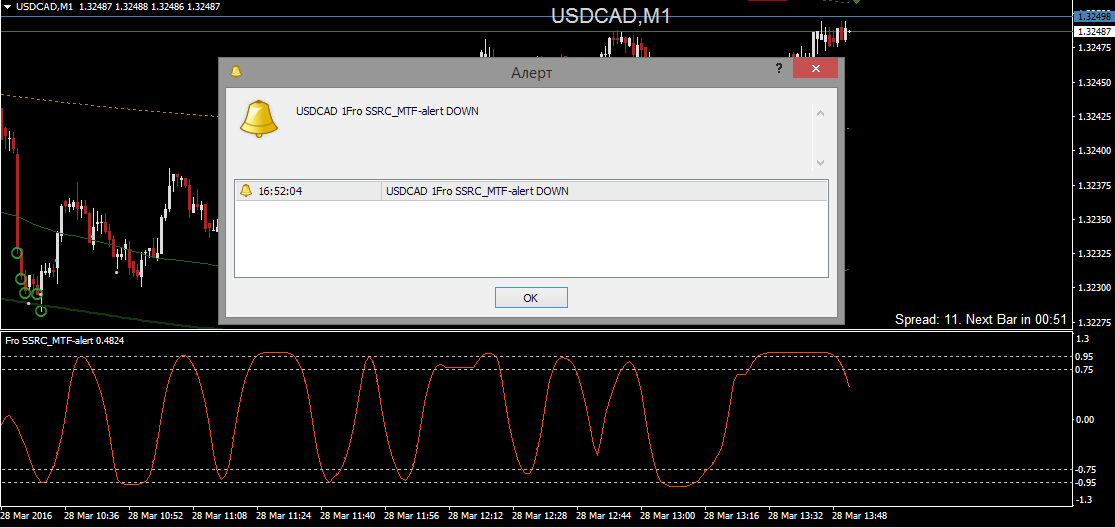Click the alert message text at the top of the dialog
Image resolution: width=1115 pixels, height=528 pixels.
coord(387,111)
